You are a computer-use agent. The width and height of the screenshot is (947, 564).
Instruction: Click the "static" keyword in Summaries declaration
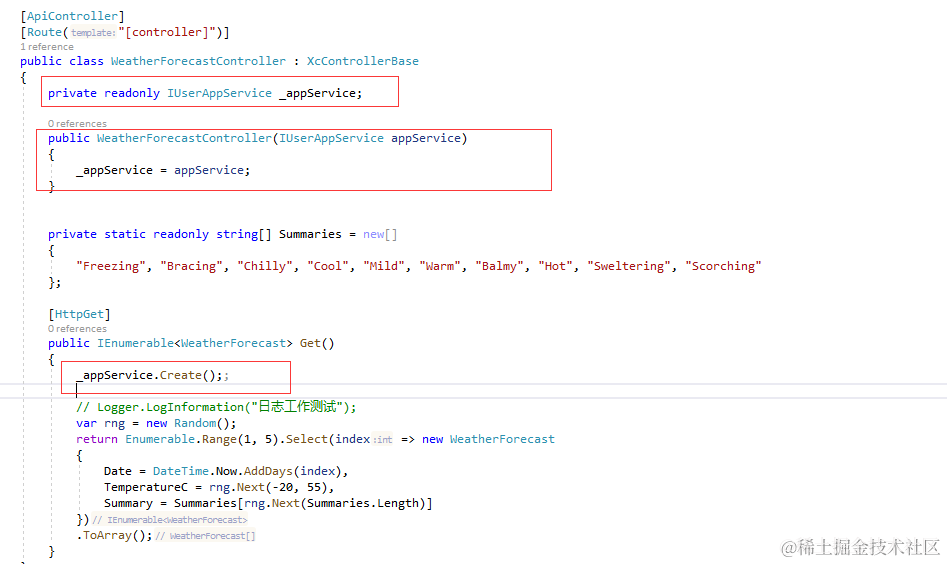tap(125, 234)
